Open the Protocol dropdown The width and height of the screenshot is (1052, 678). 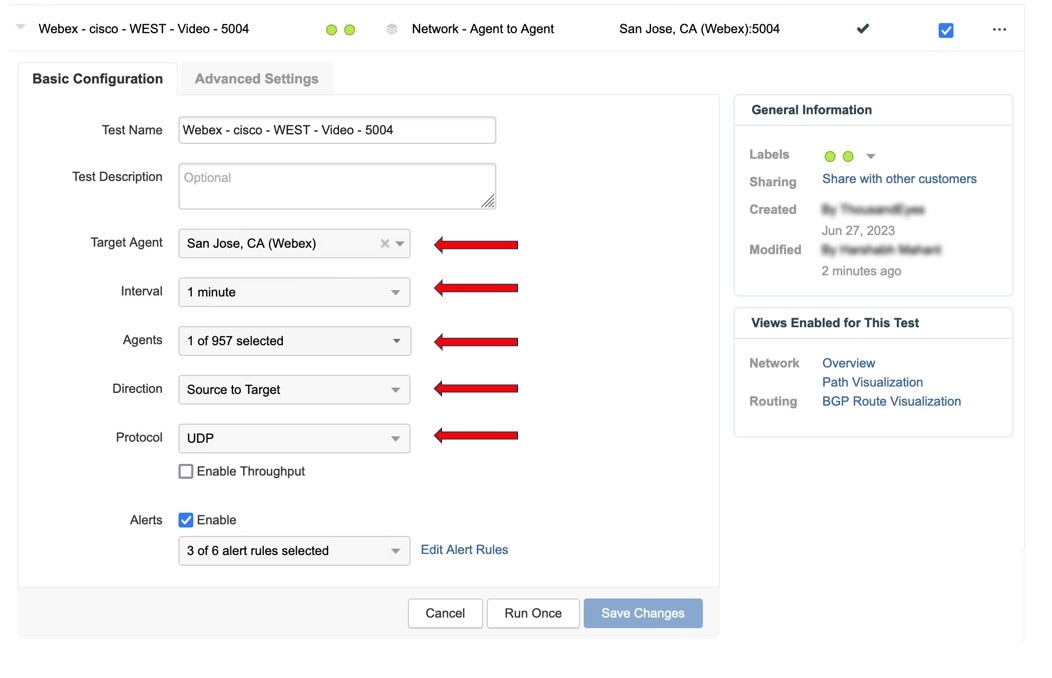[x=294, y=438]
